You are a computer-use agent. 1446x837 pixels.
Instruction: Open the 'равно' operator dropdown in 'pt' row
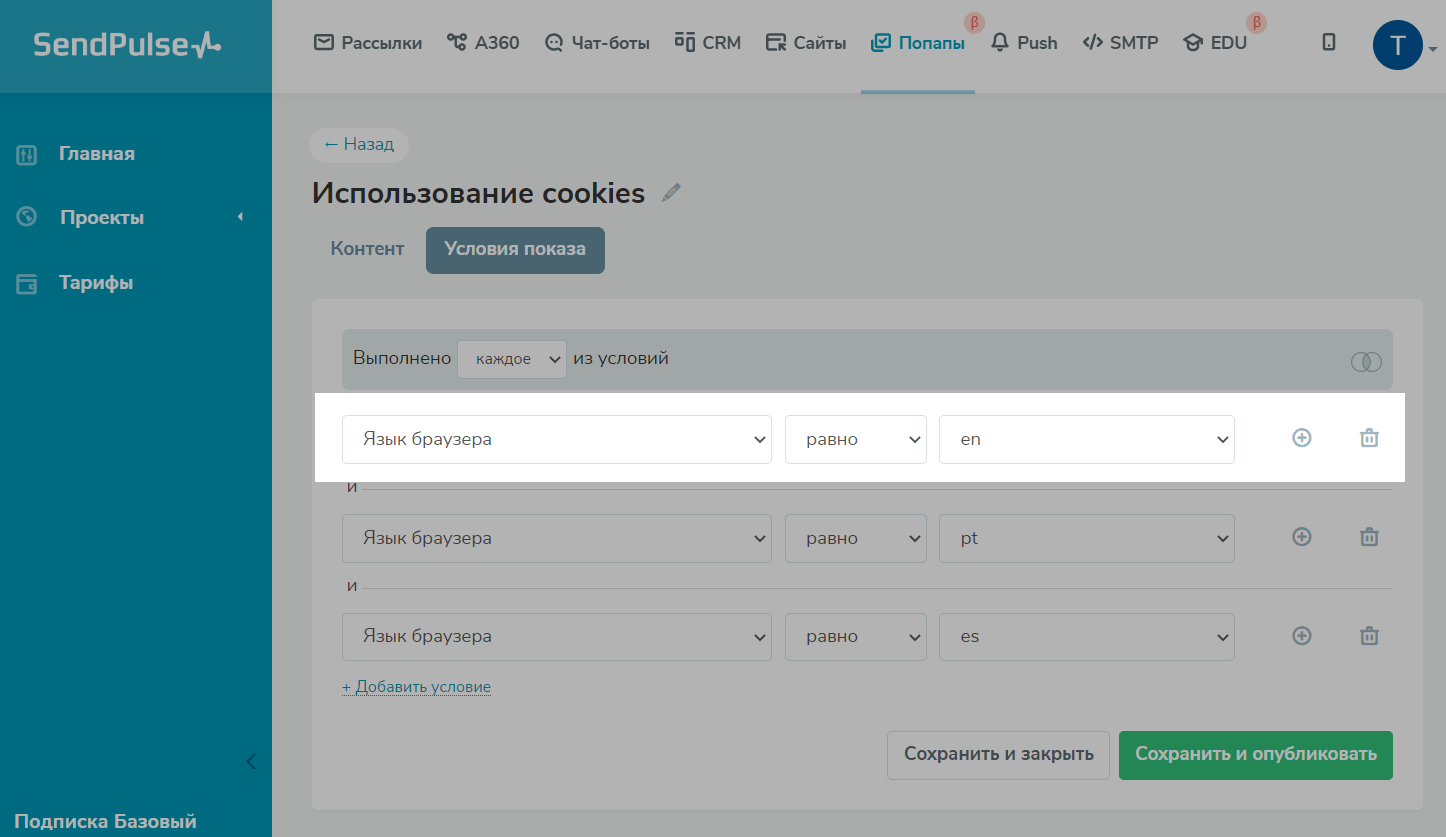click(x=855, y=538)
